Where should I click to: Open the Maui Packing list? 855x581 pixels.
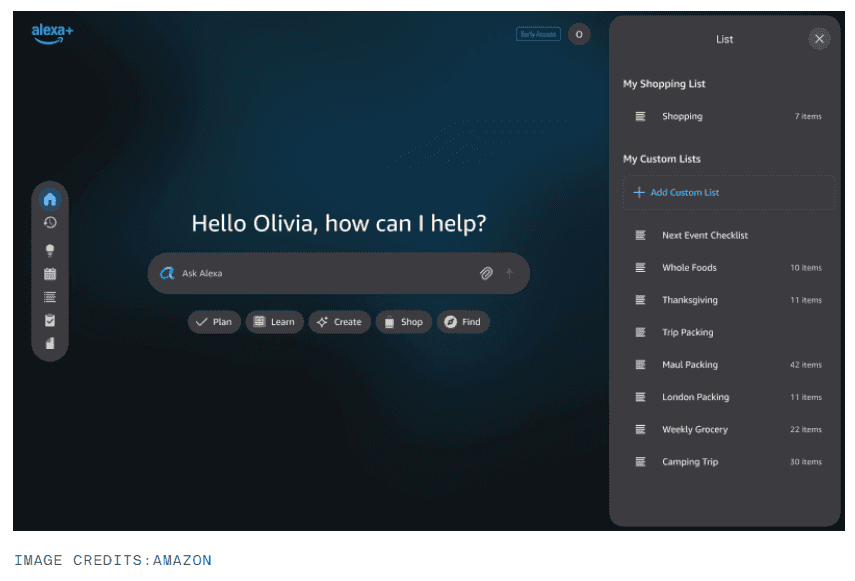point(728,365)
